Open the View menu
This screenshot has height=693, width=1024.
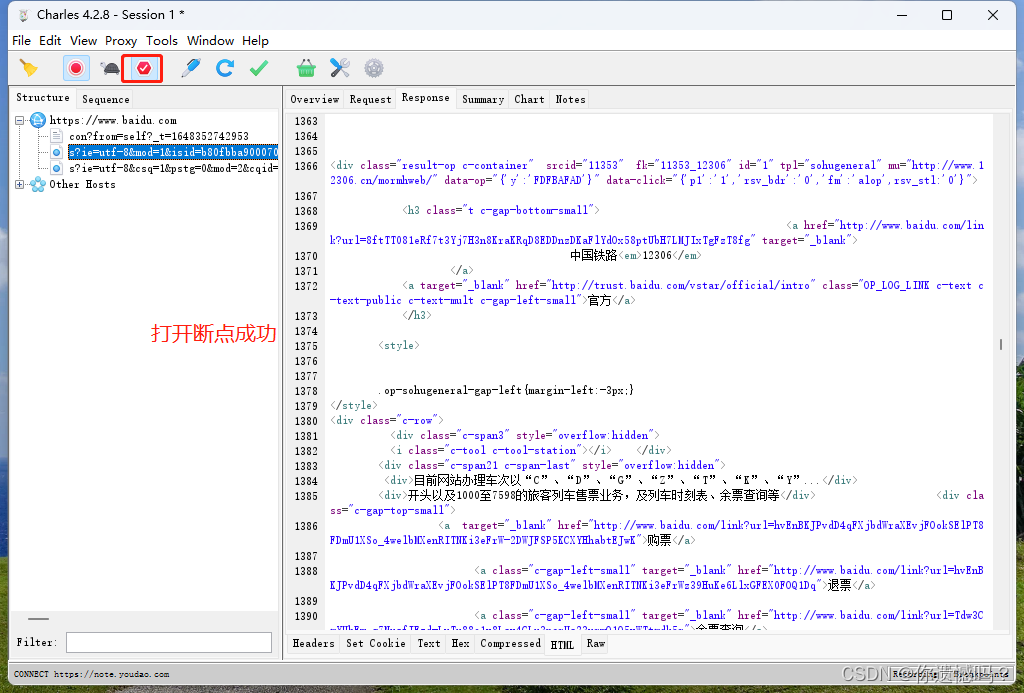[84, 40]
